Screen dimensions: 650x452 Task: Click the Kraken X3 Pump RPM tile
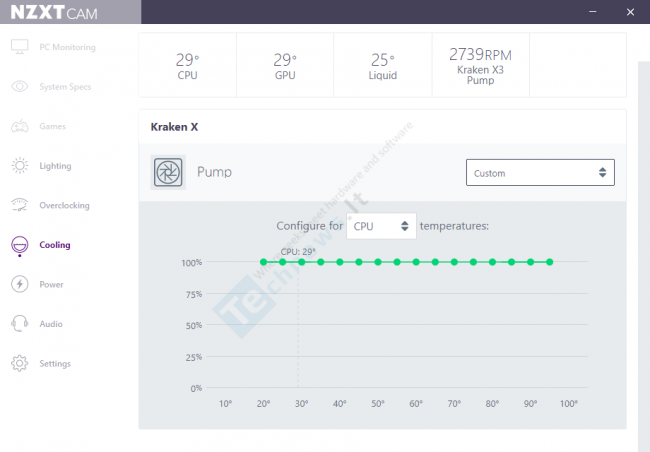(480, 65)
